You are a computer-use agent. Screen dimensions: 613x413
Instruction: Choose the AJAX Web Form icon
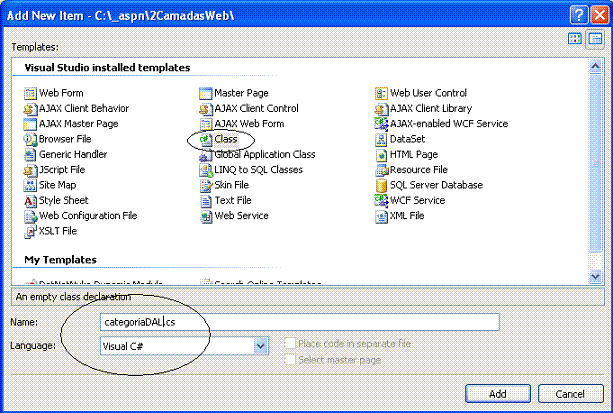[x=206, y=124]
